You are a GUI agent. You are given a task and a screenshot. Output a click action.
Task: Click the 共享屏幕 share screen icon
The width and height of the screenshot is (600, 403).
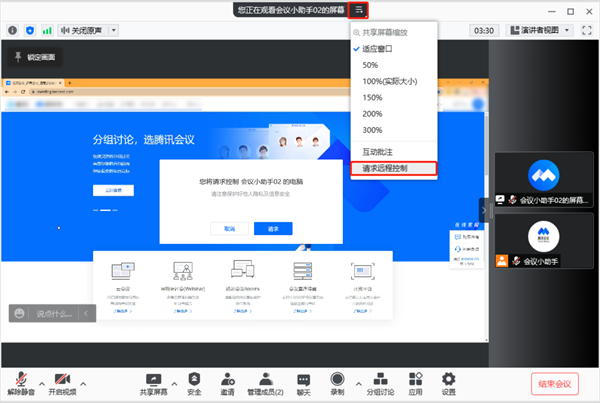tap(154, 381)
